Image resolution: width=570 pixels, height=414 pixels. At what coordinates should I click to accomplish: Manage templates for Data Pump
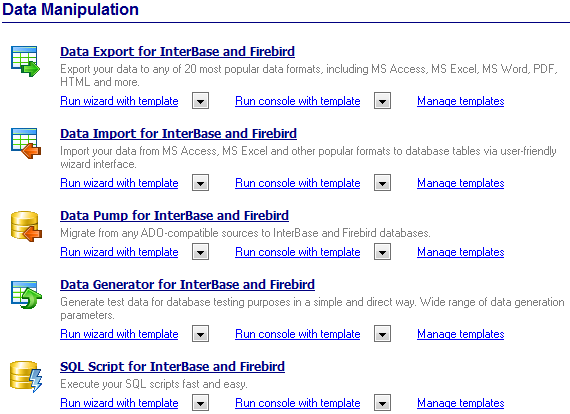pos(461,252)
